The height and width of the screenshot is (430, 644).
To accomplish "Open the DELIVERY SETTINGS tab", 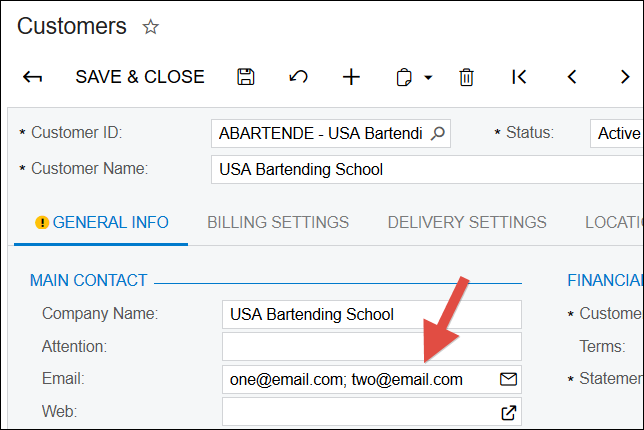I will [x=467, y=223].
